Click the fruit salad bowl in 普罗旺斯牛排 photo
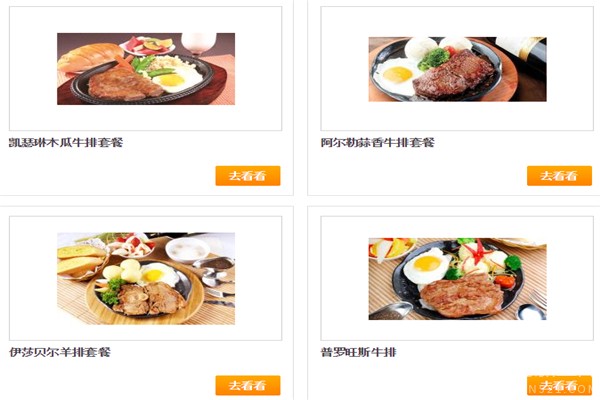Viewport: 600px width, 400px height. pyautogui.click(x=390, y=248)
